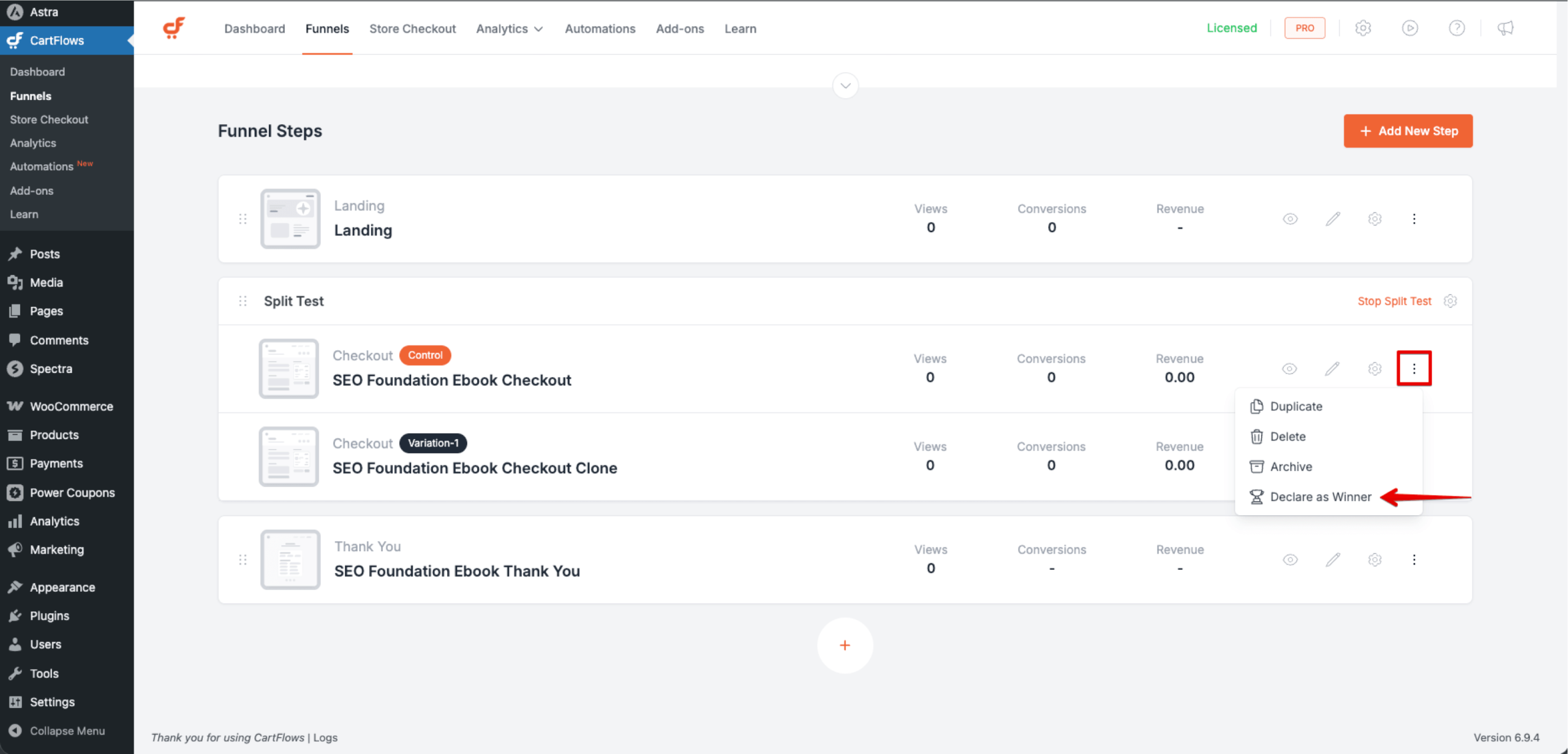
Task: Preview control Checkout step via eye icon
Action: (1289, 369)
